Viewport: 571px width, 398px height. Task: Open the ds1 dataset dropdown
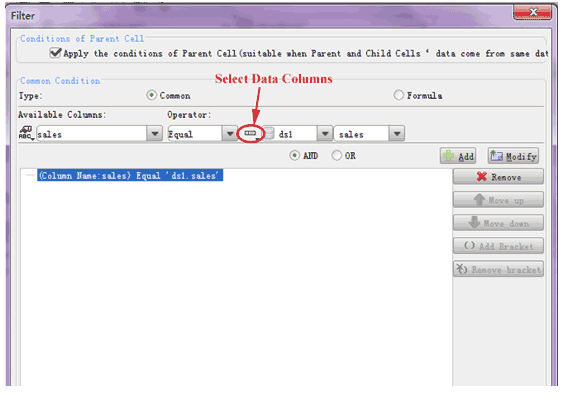[x=325, y=134]
